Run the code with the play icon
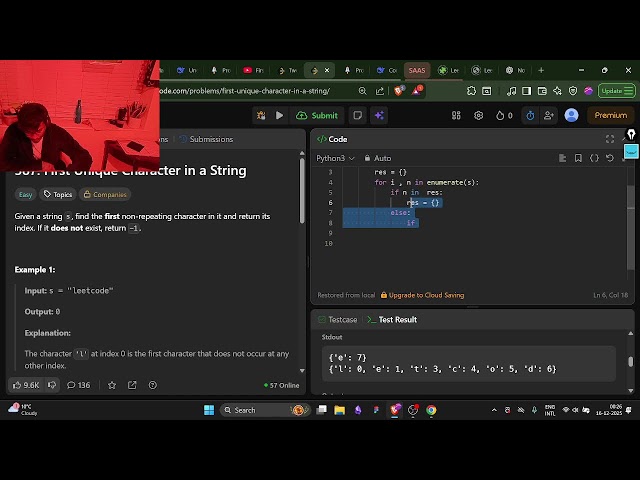The image size is (640, 480). (x=279, y=115)
